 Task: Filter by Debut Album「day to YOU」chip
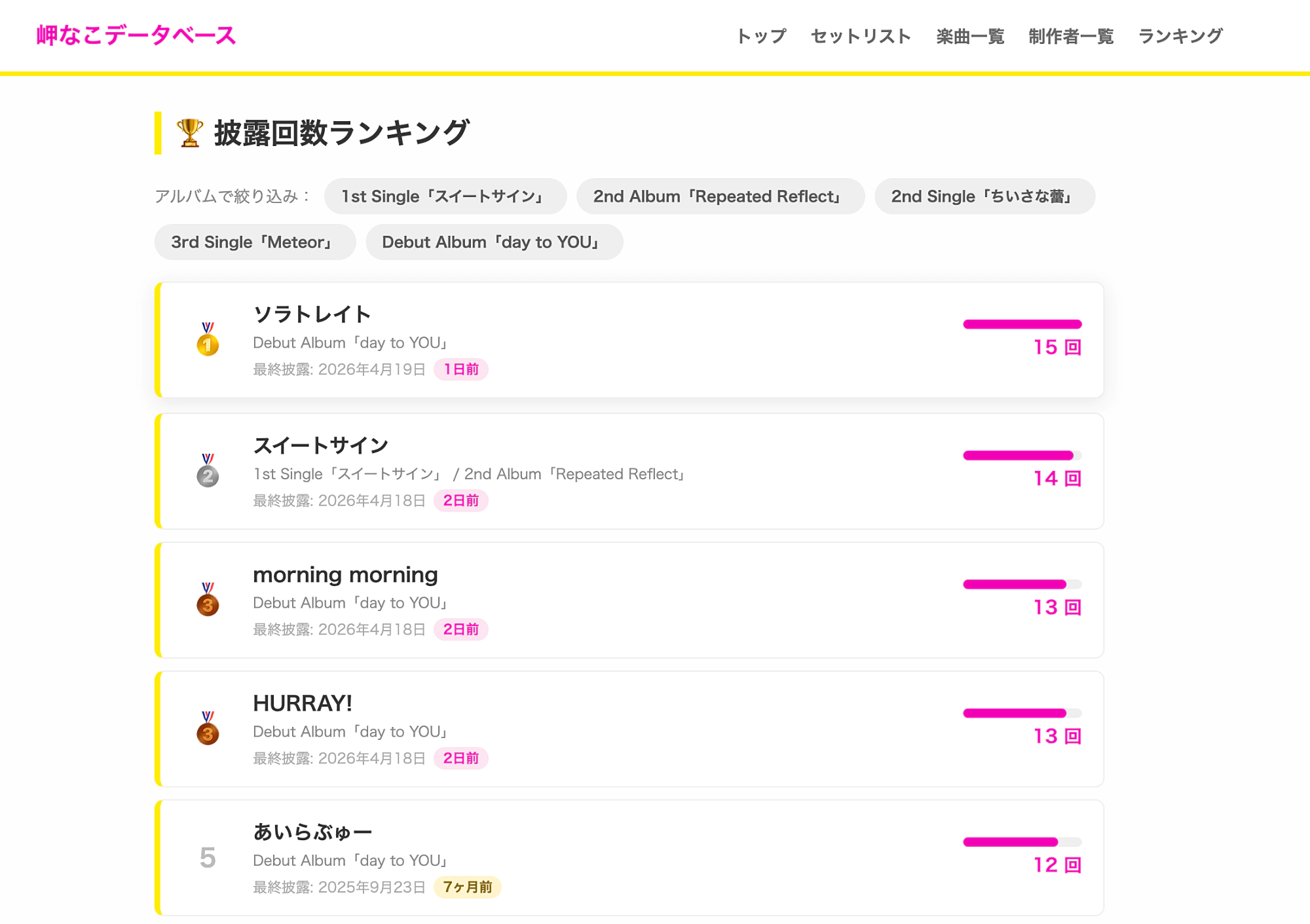coord(494,242)
